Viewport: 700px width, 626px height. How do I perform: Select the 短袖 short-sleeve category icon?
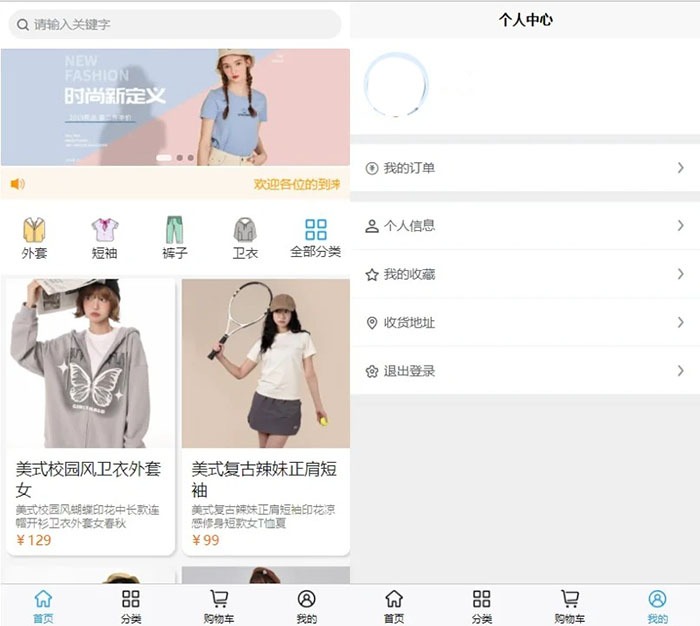coord(105,230)
